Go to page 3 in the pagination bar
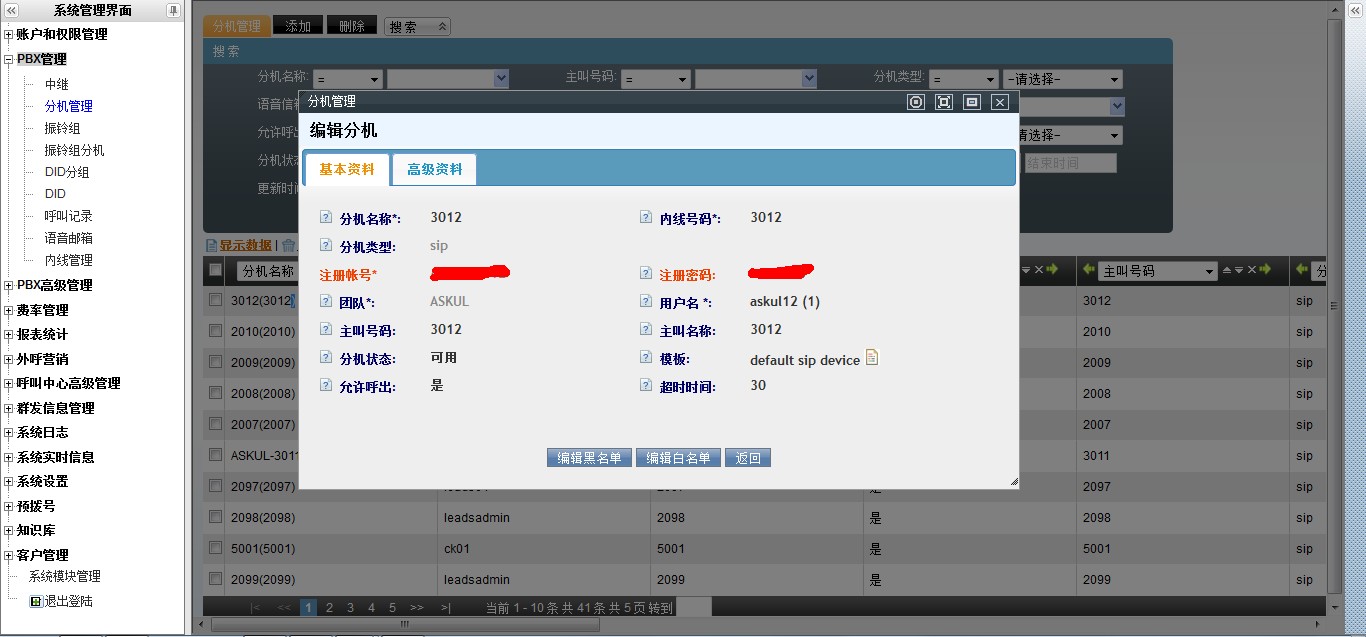This screenshot has height=637, width=1366. pyautogui.click(x=350, y=607)
